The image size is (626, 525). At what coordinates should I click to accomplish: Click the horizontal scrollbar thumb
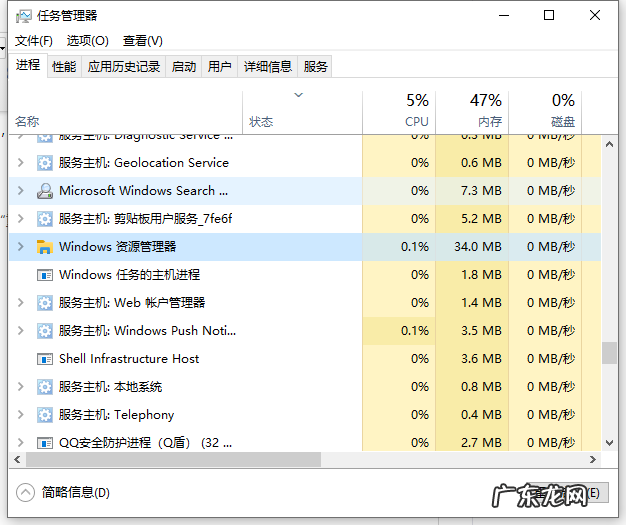point(173,460)
